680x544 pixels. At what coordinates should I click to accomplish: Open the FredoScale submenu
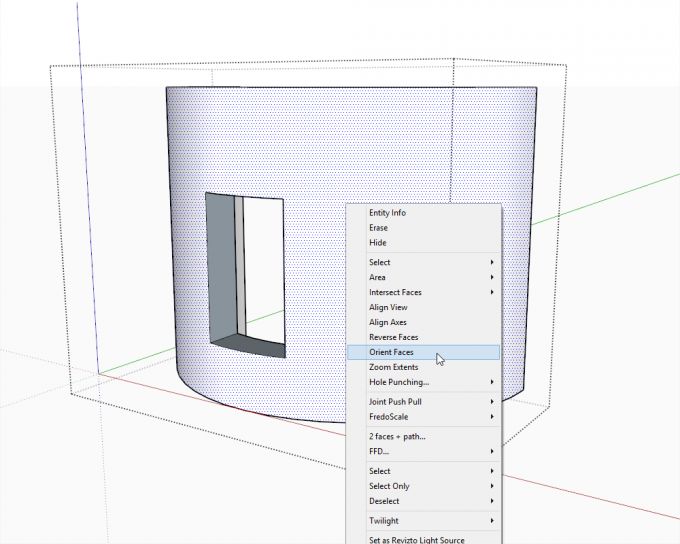[390, 417]
